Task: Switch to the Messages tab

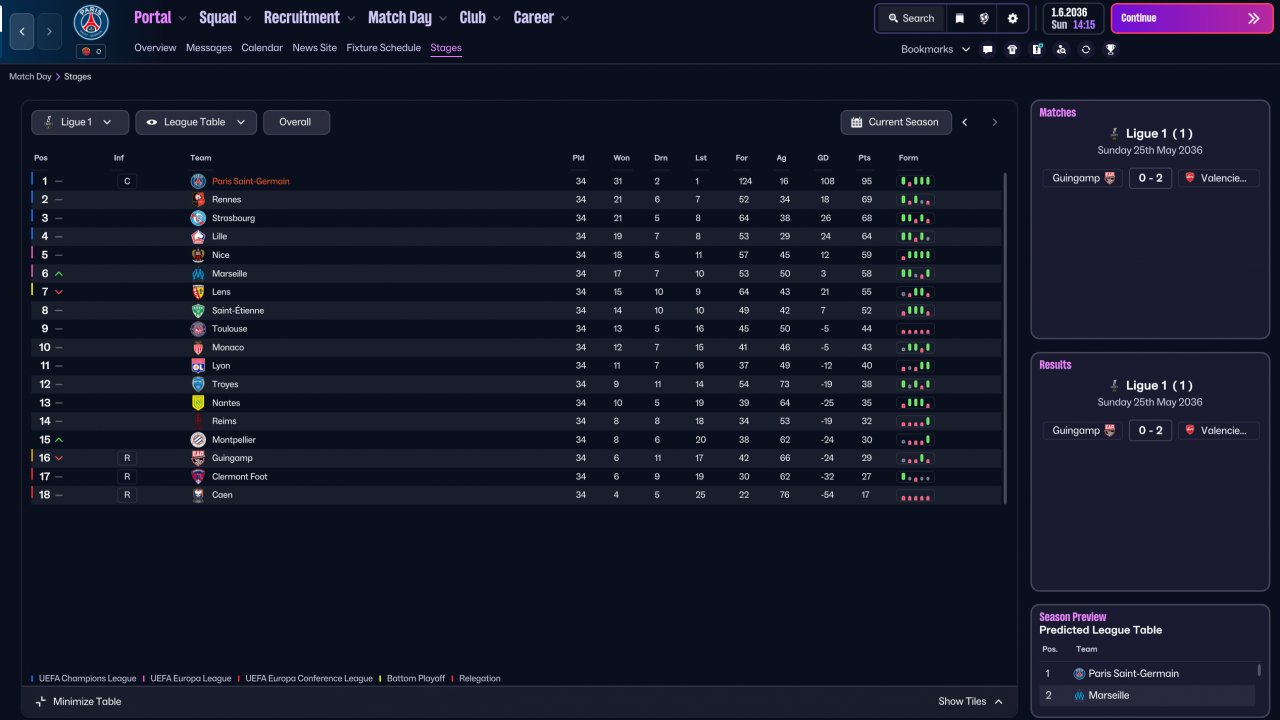Action: click(x=209, y=48)
